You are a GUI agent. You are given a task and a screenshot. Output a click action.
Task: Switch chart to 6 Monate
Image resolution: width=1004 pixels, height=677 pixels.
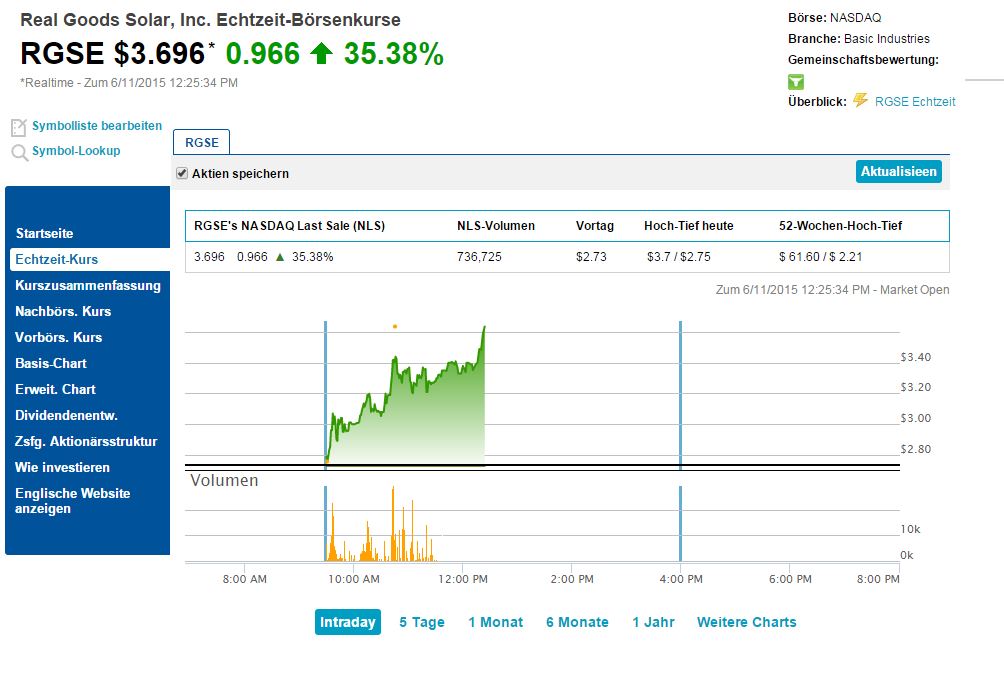click(577, 622)
